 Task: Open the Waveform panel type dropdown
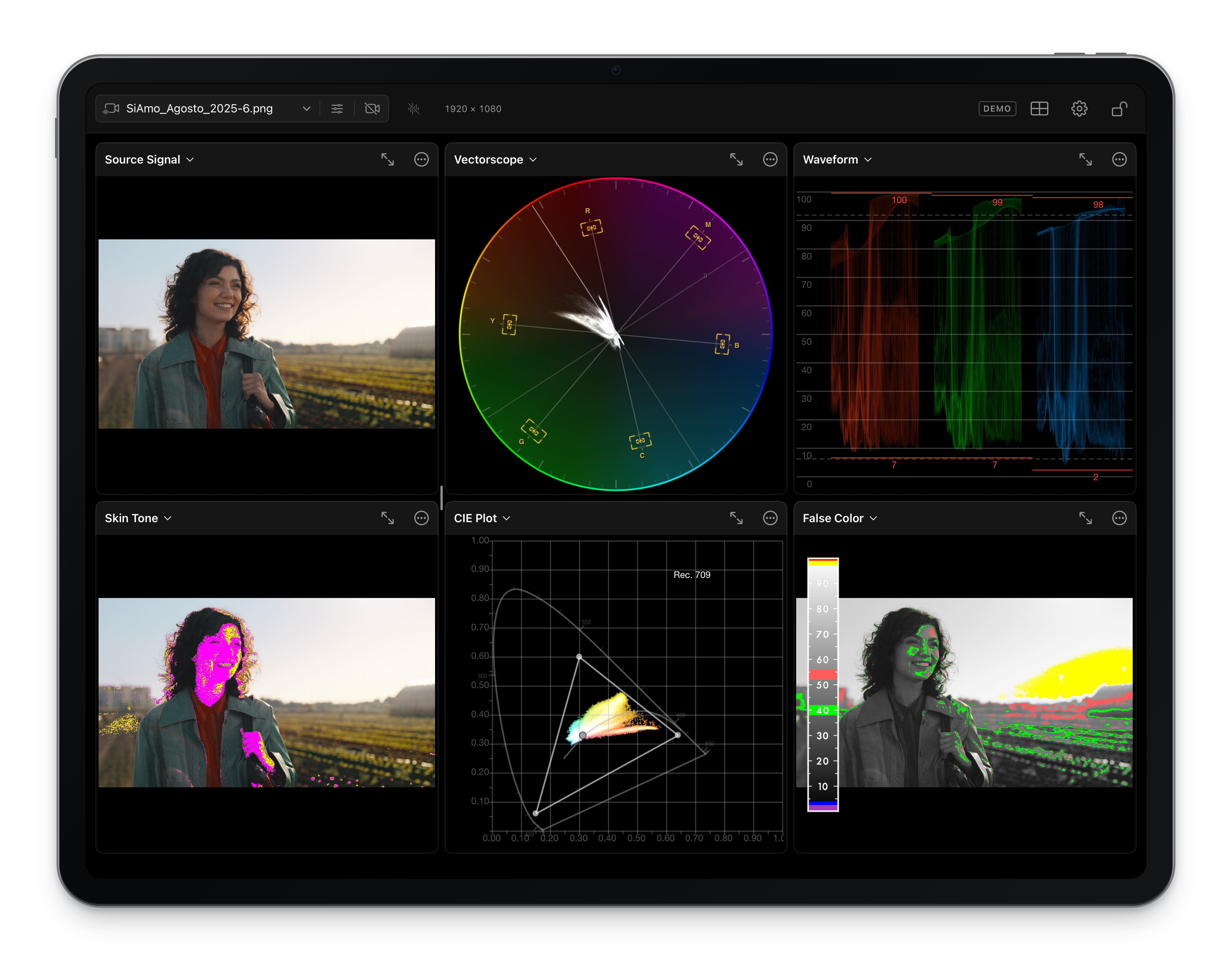tap(837, 160)
